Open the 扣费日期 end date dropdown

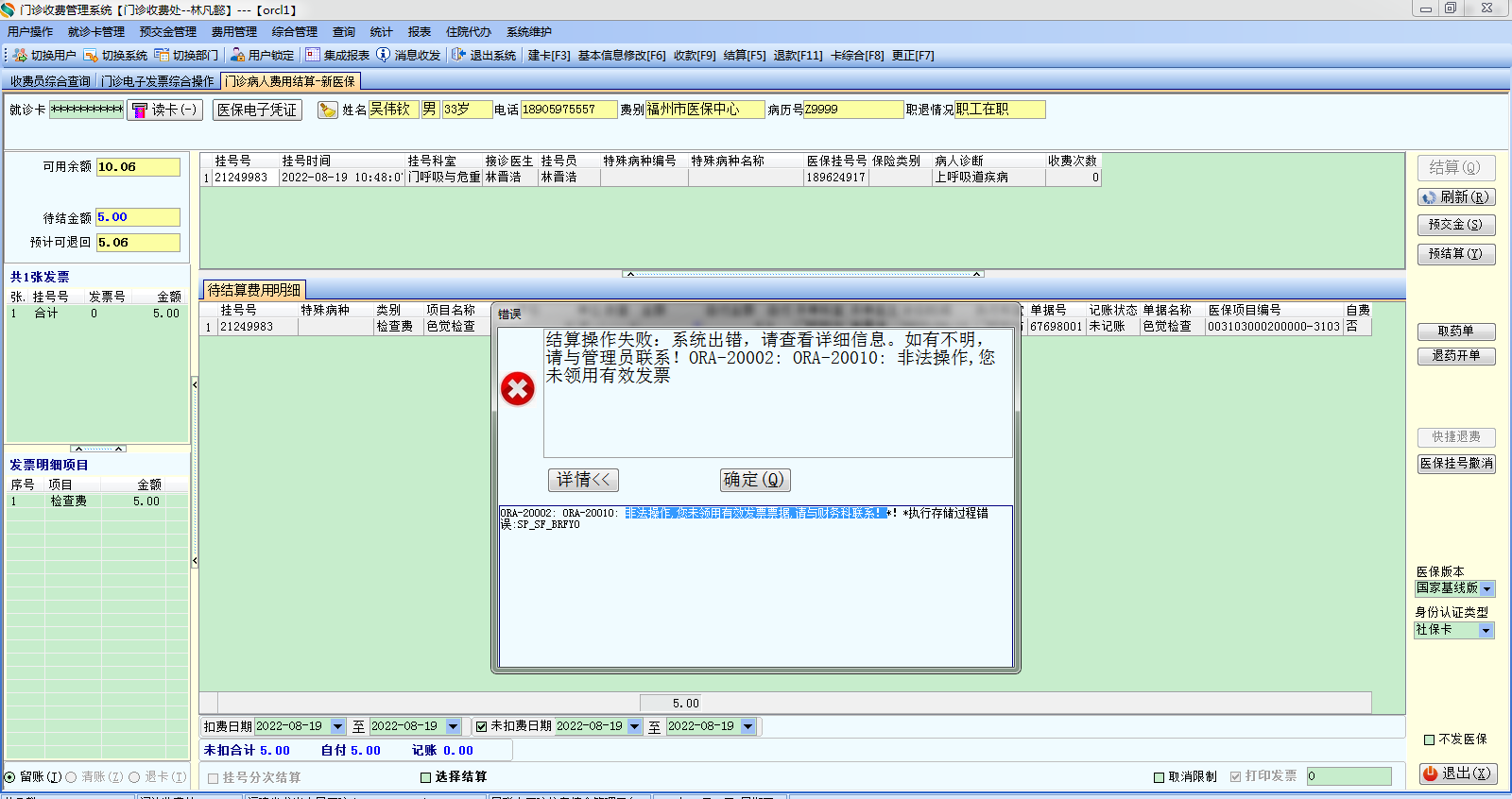point(453,726)
